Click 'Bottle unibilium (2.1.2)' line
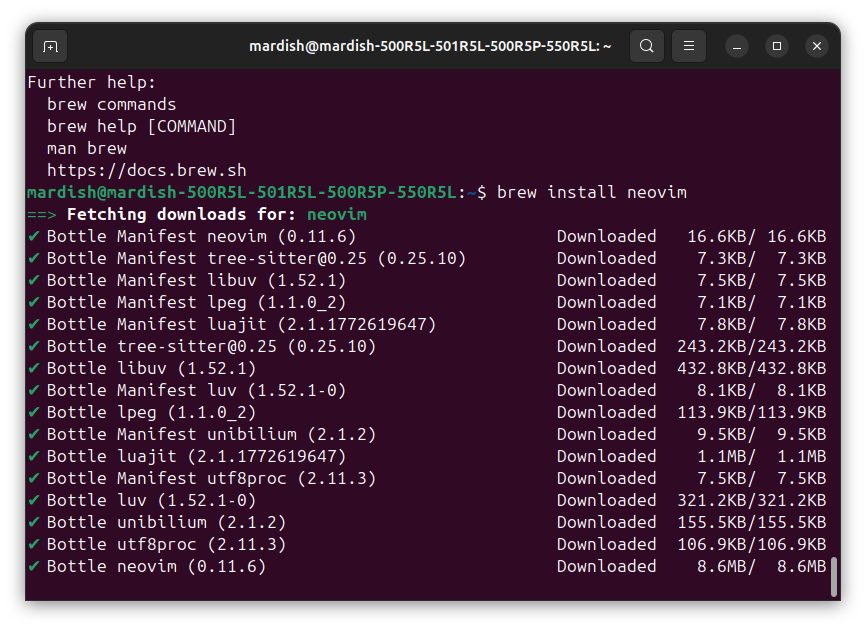 (167, 523)
